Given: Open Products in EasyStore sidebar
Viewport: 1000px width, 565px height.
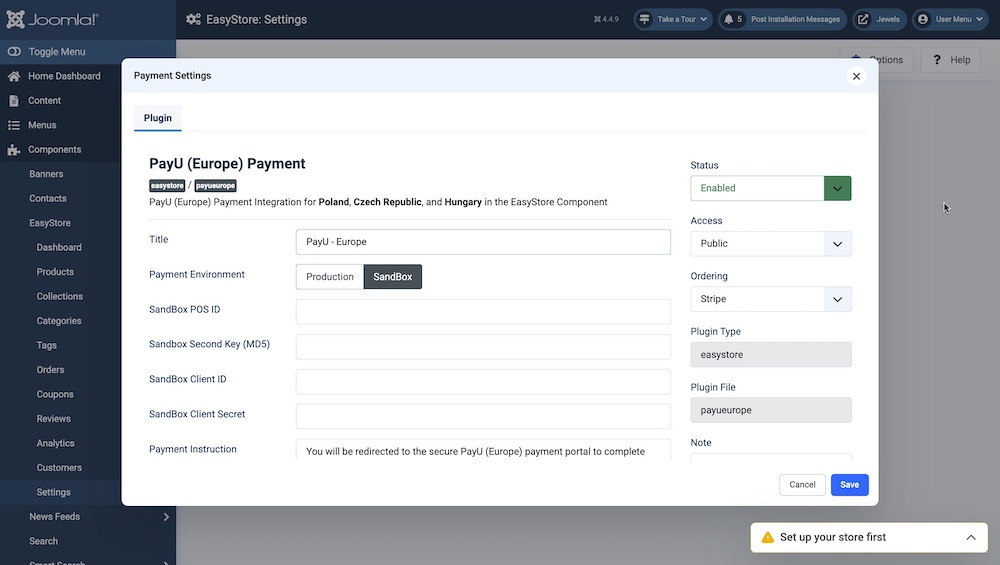Looking at the screenshot, I should 55,272.
